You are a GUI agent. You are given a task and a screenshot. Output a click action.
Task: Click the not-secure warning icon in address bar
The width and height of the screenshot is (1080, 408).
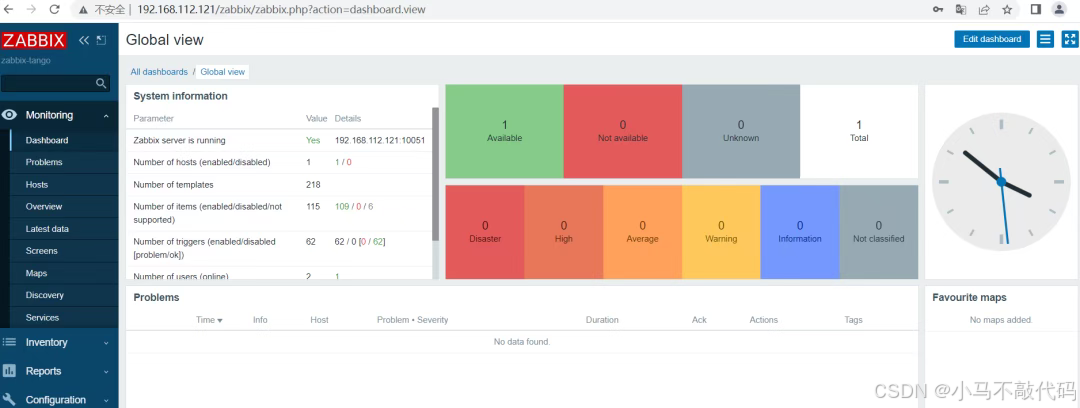(83, 10)
